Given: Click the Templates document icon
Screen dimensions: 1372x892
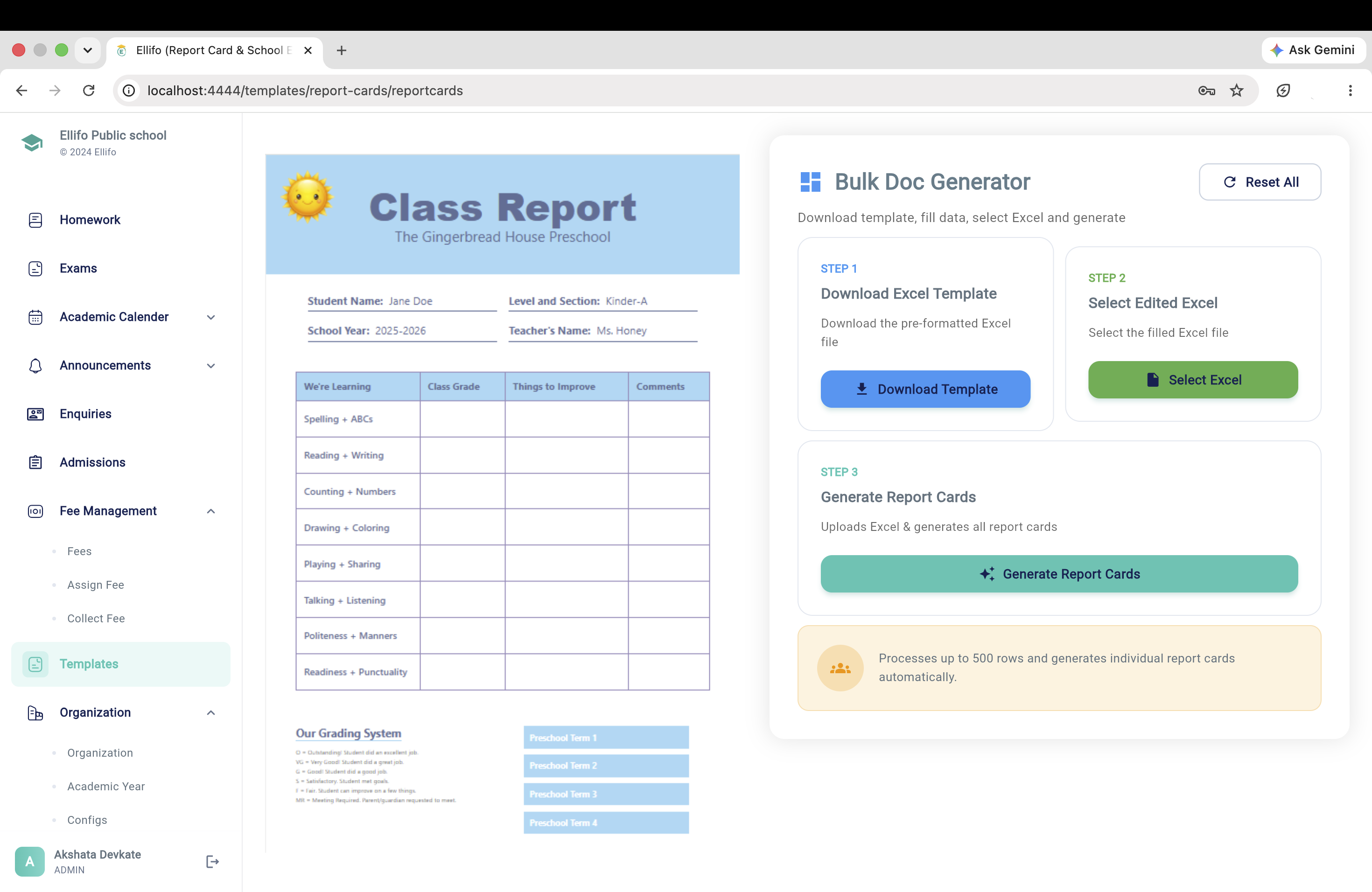Looking at the screenshot, I should 35,664.
